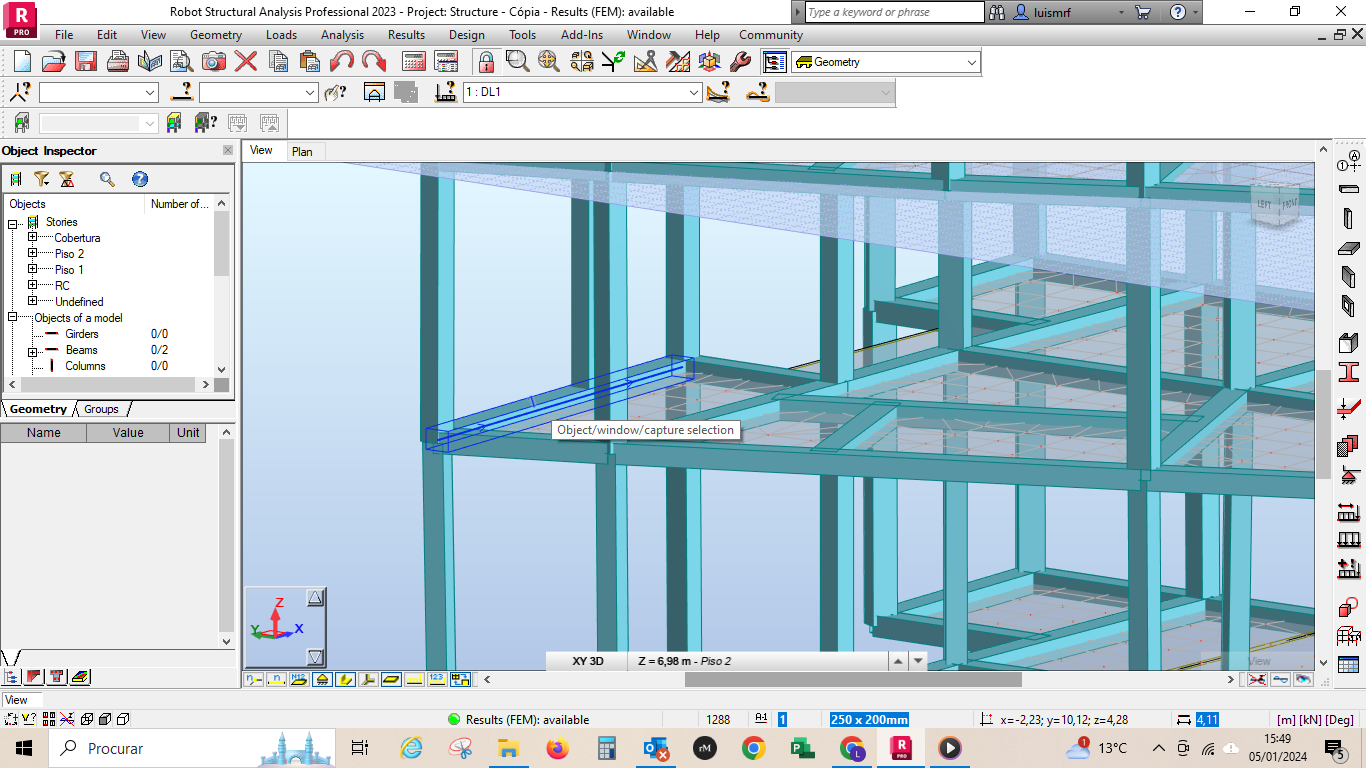
Task: Click the red X Delete icon
Action: [246, 61]
